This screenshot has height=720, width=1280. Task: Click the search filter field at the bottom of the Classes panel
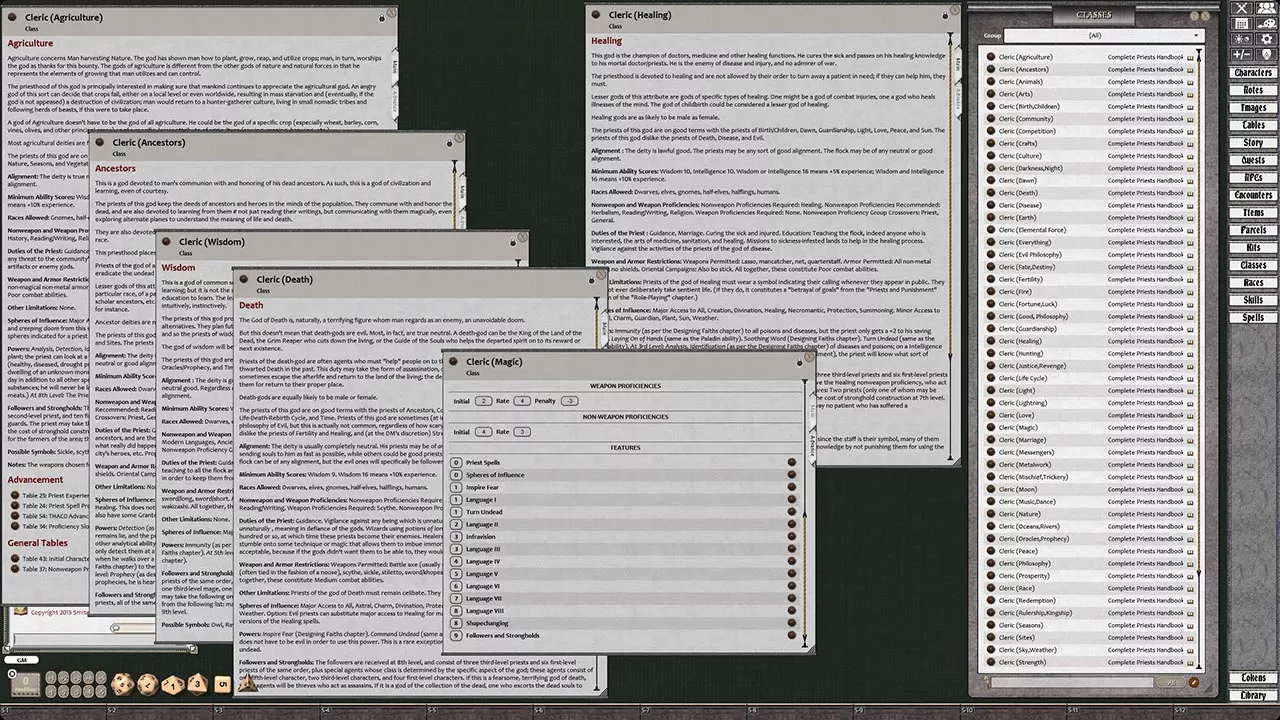pos(1070,682)
